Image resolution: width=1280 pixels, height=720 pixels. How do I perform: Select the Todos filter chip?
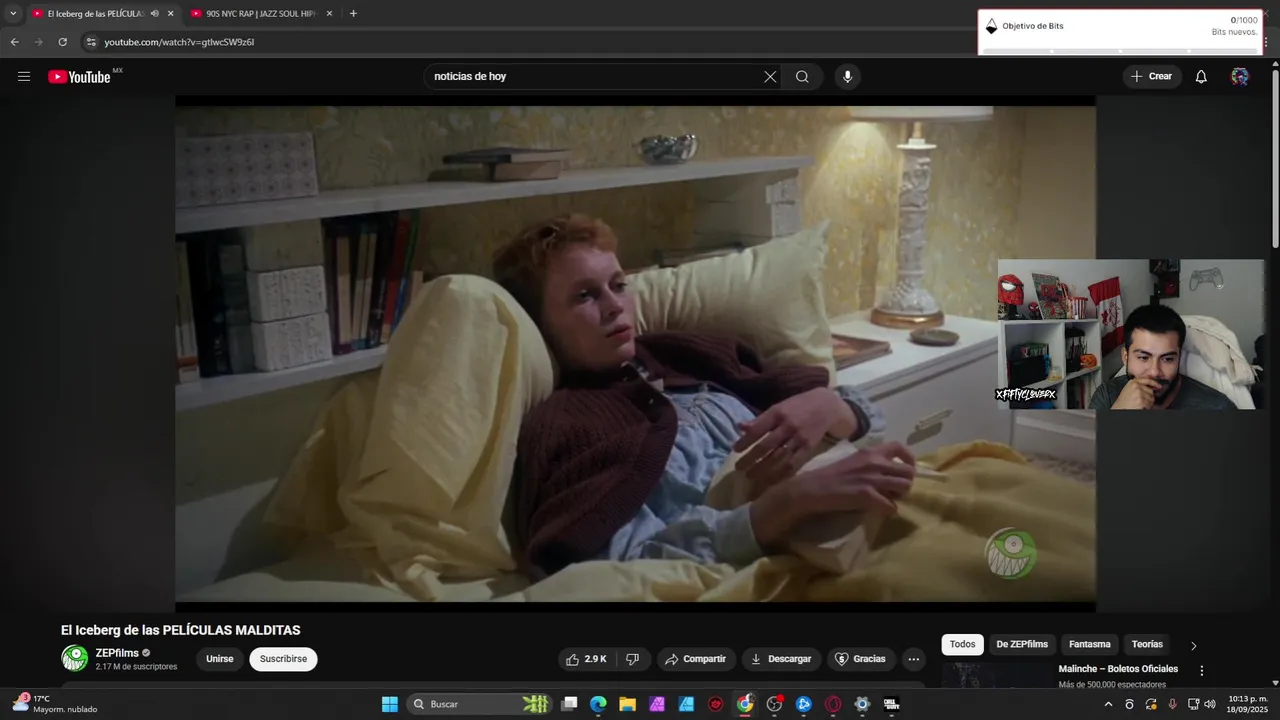point(962,645)
